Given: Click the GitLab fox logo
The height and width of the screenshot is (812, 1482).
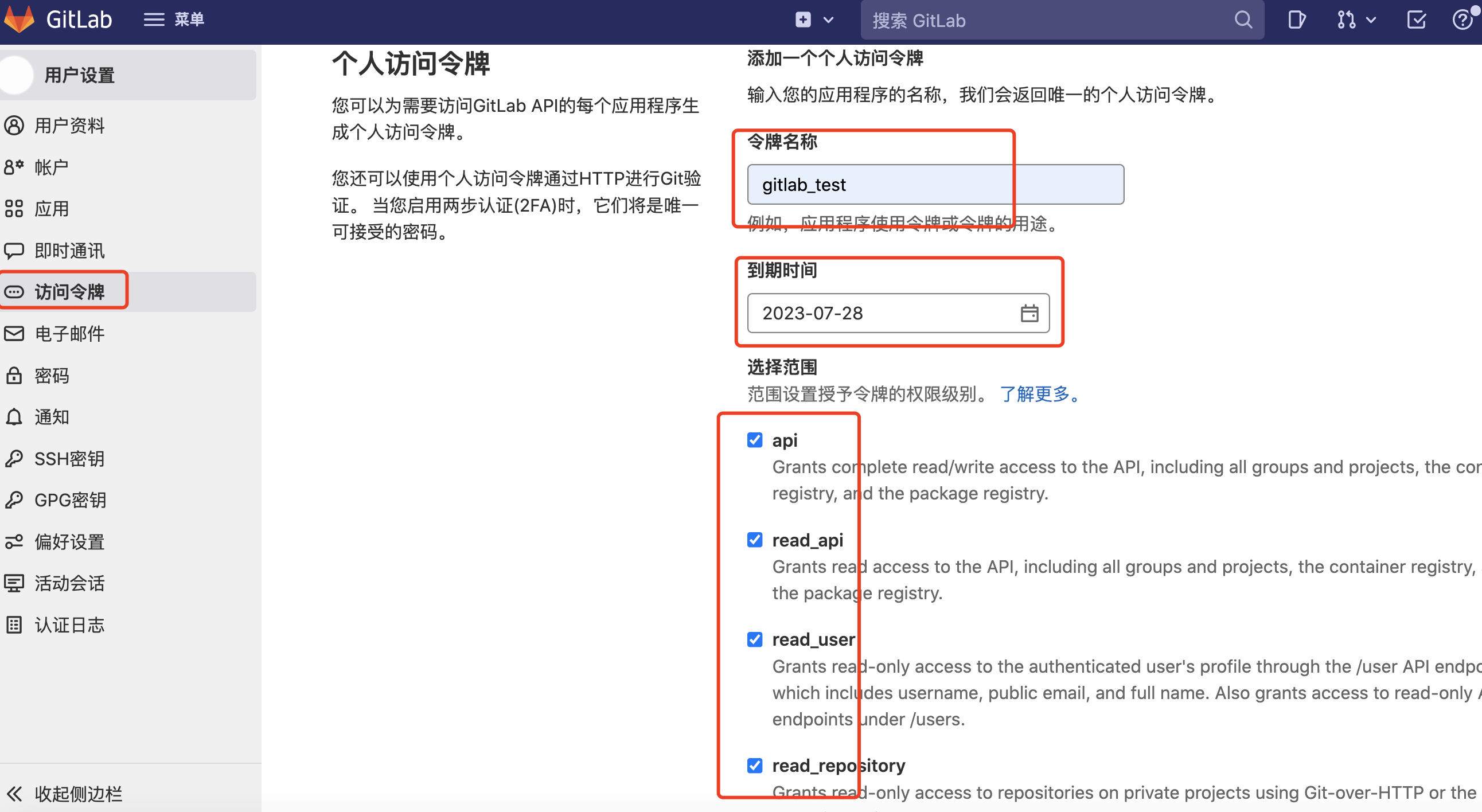Looking at the screenshot, I should (19, 18).
